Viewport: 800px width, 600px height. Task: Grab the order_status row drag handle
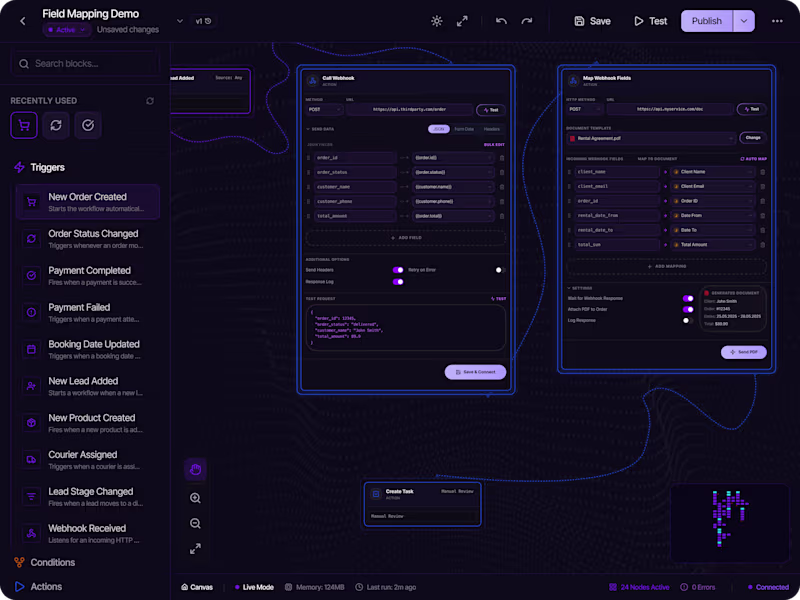pyautogui.click(x=308, y=172)
